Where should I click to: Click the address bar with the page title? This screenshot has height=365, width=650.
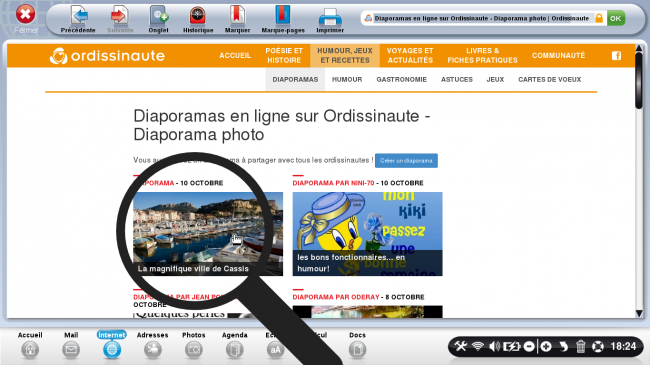pyautogui.click(x=481, y=18)
